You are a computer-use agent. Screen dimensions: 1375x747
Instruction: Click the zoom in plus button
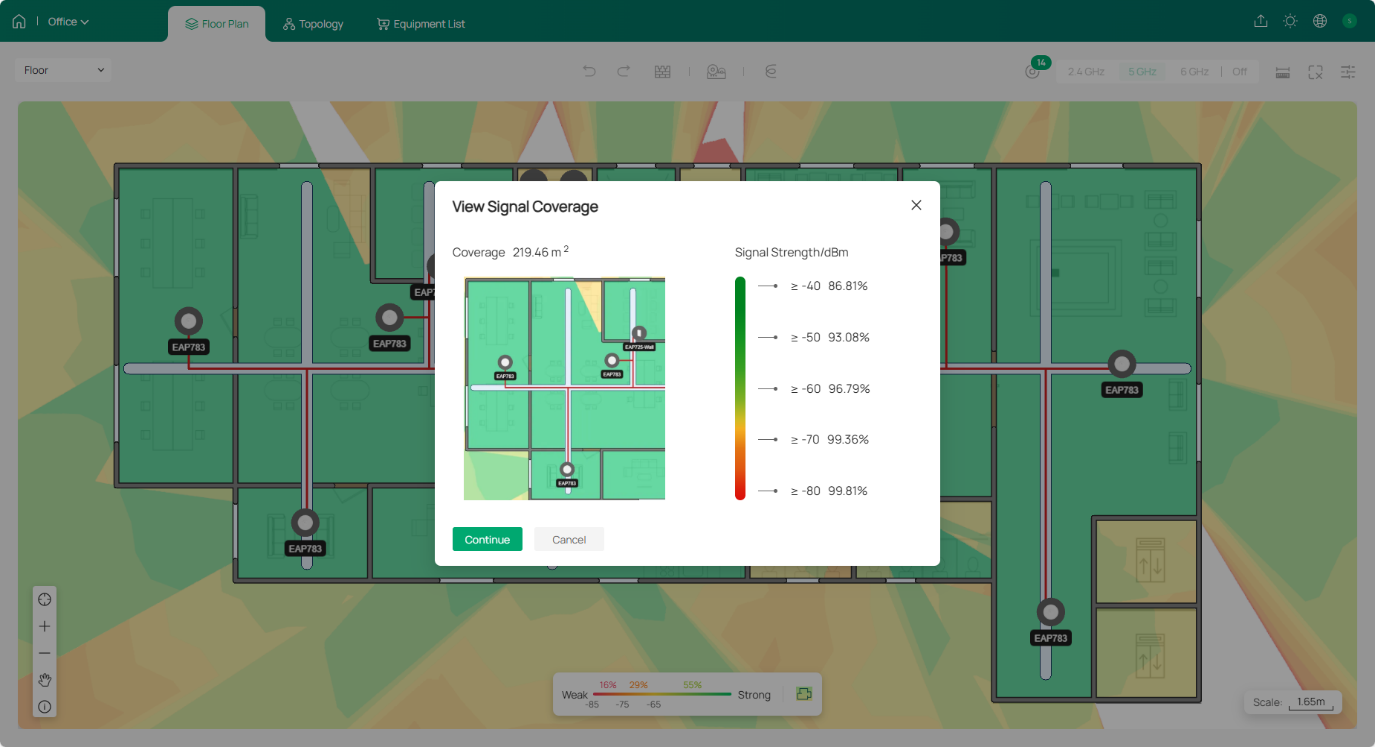pyautogui.click(x=45, y=626)
